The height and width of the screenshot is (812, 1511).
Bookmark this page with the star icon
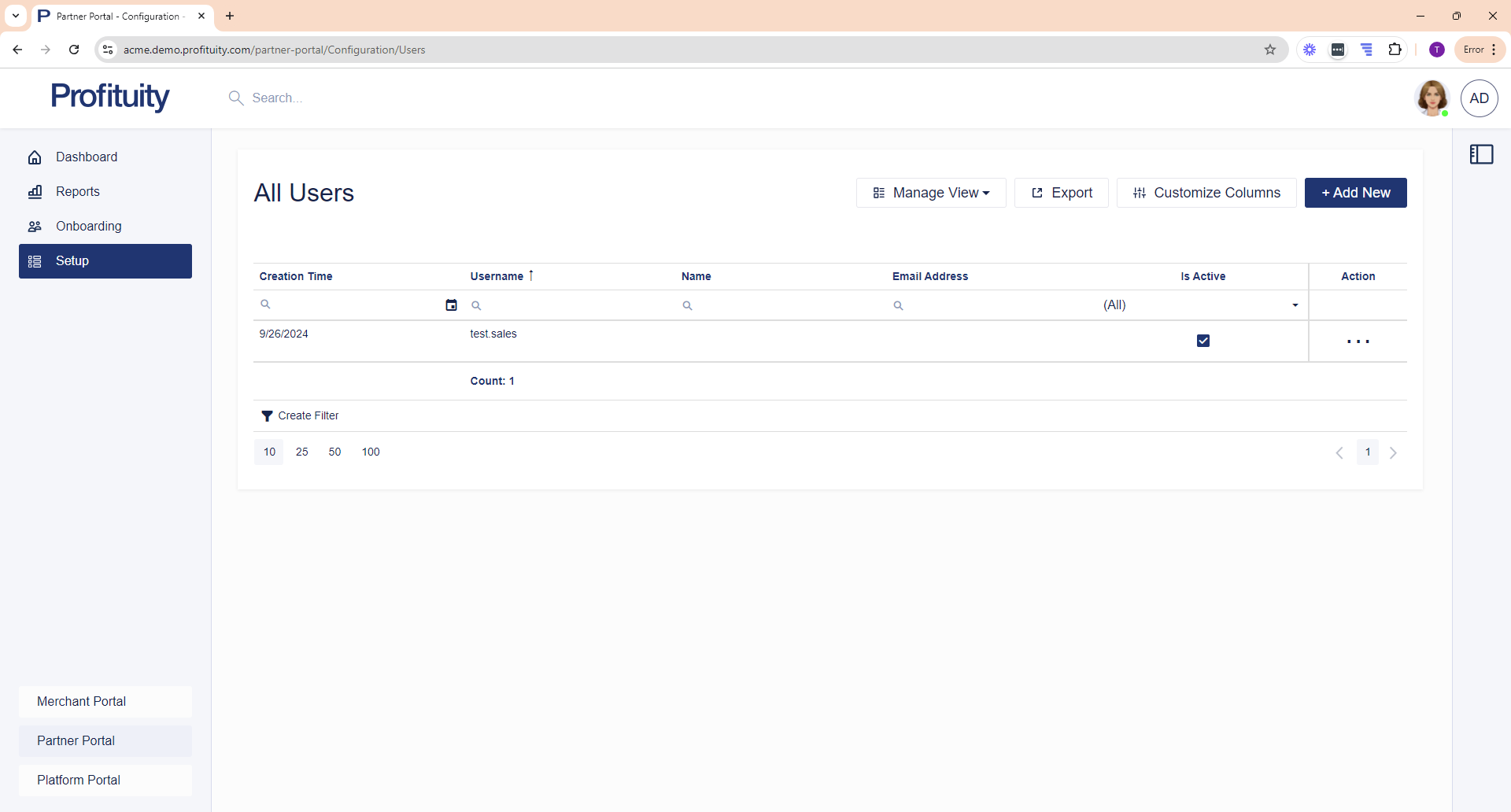pos(1270,50)
